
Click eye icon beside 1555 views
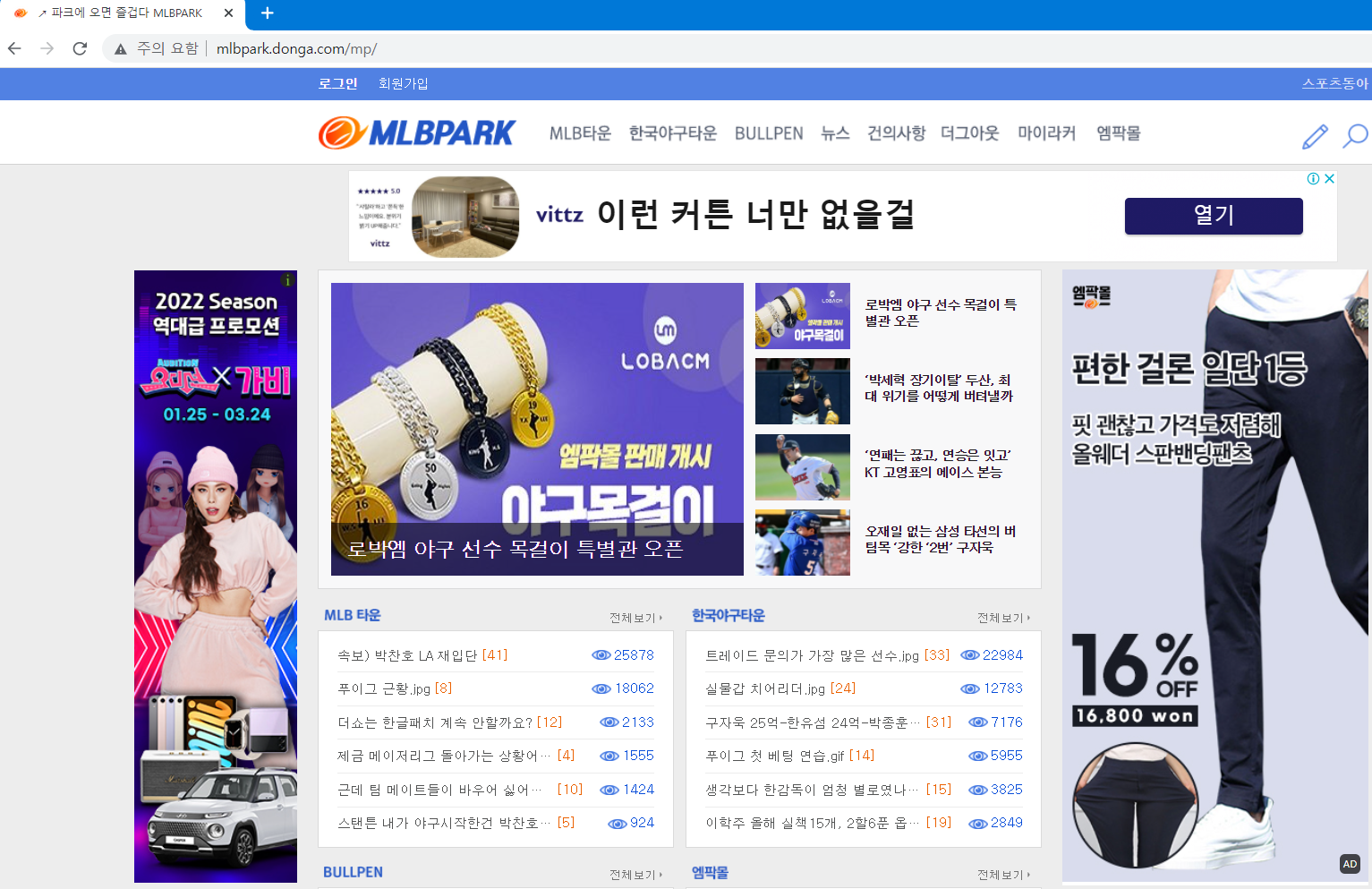click(x=609, y=756)
